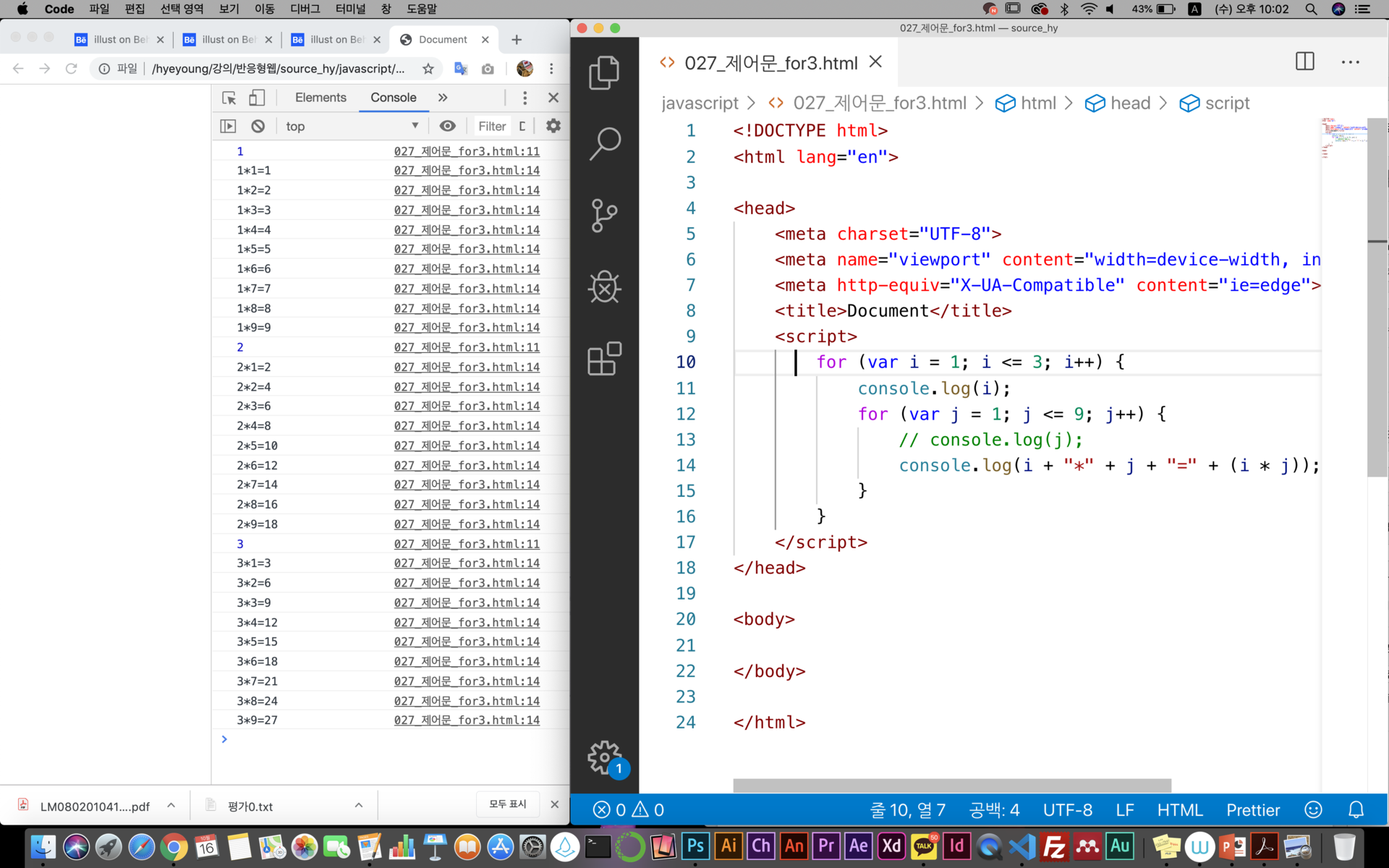Screen dimensions: 1389x868
Task: Open 027_제어문_for3.html:11 source link
Action: [x=467, y=151]
